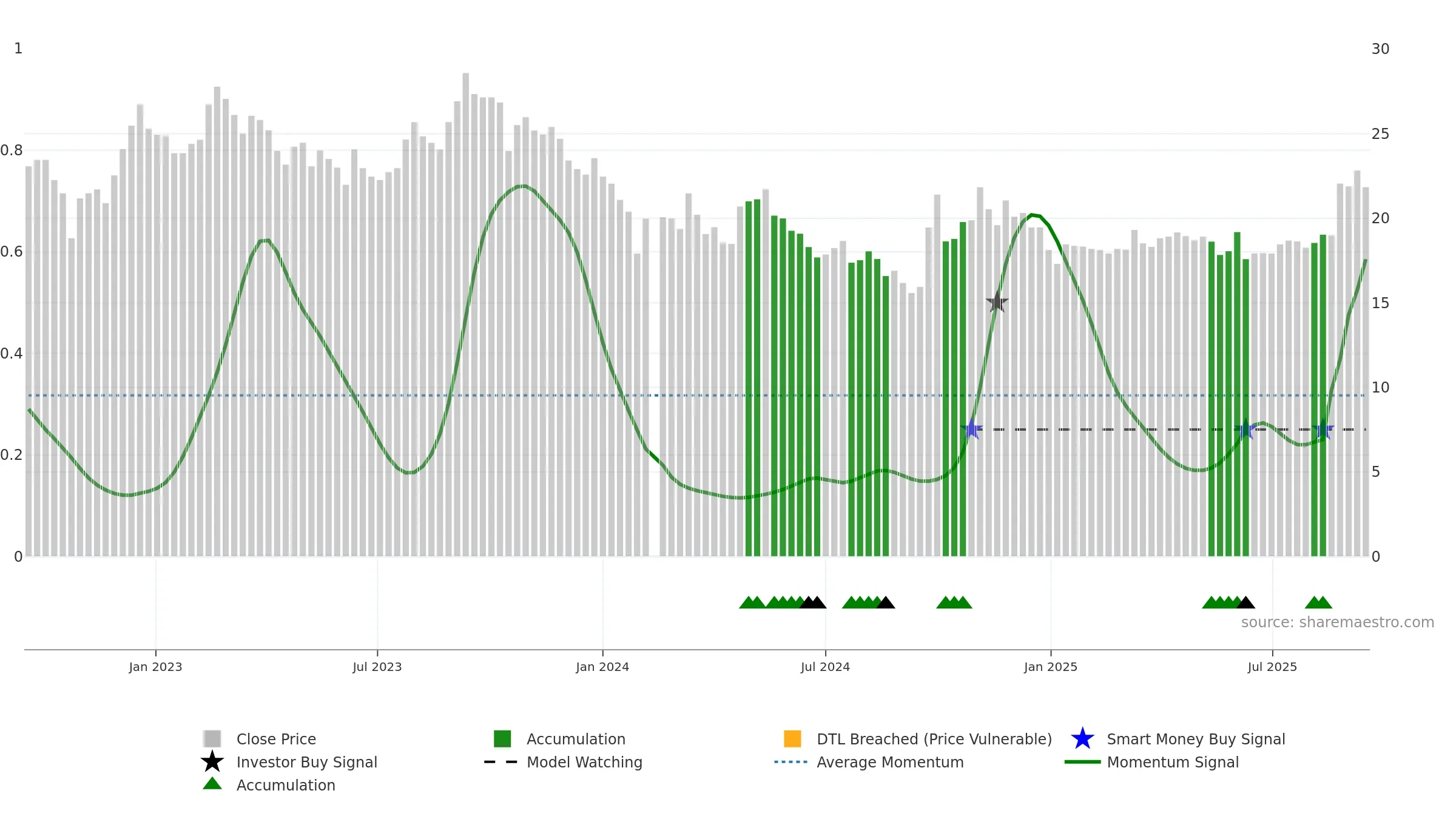1456x819 pixels.
Task: Click the green Accumulation legend square
Action: pos(502,739)
